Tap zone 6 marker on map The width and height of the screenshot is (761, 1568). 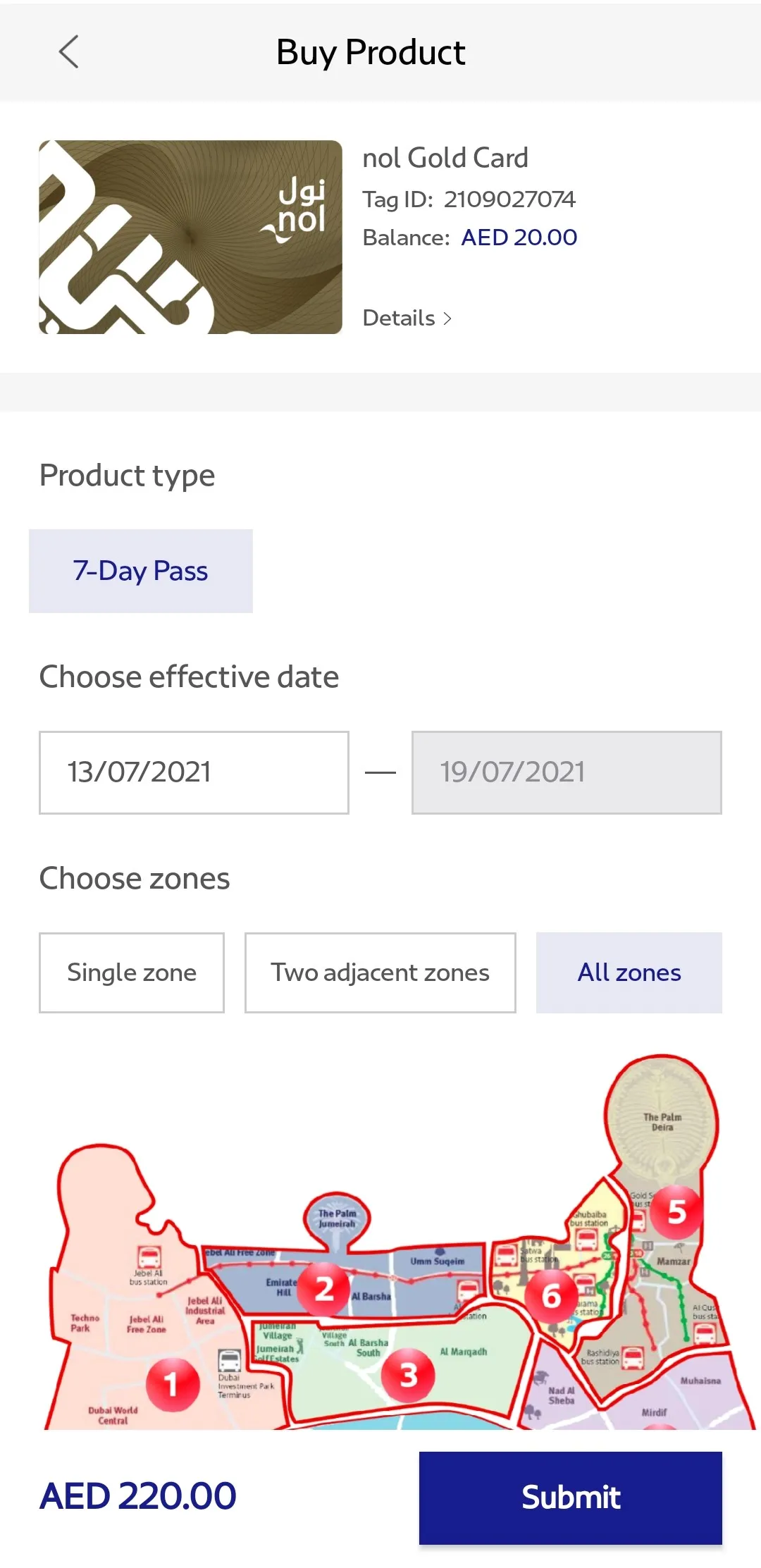coord(551,1296)
